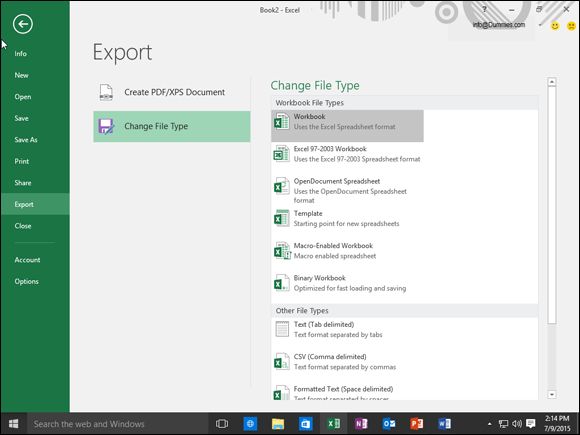
Task: Open the Action Center notification icon
Action: coord(531,424)
